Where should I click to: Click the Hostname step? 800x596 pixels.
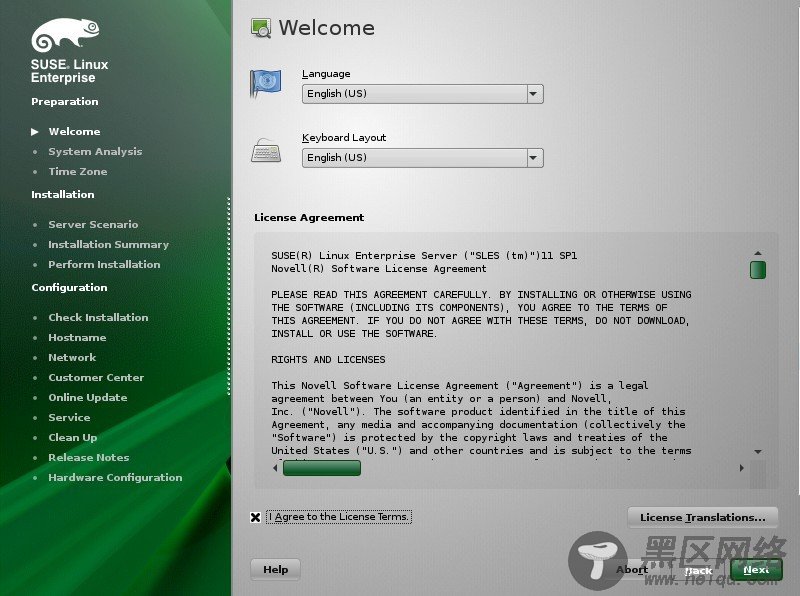click(x=78, y=337)
